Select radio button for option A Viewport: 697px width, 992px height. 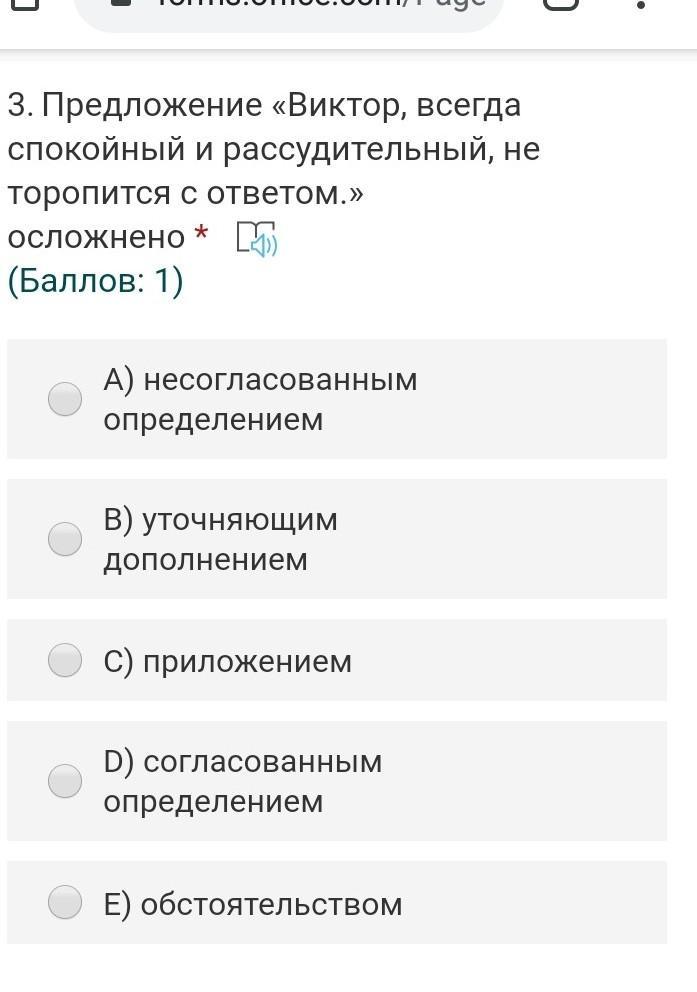pos(65,399)
